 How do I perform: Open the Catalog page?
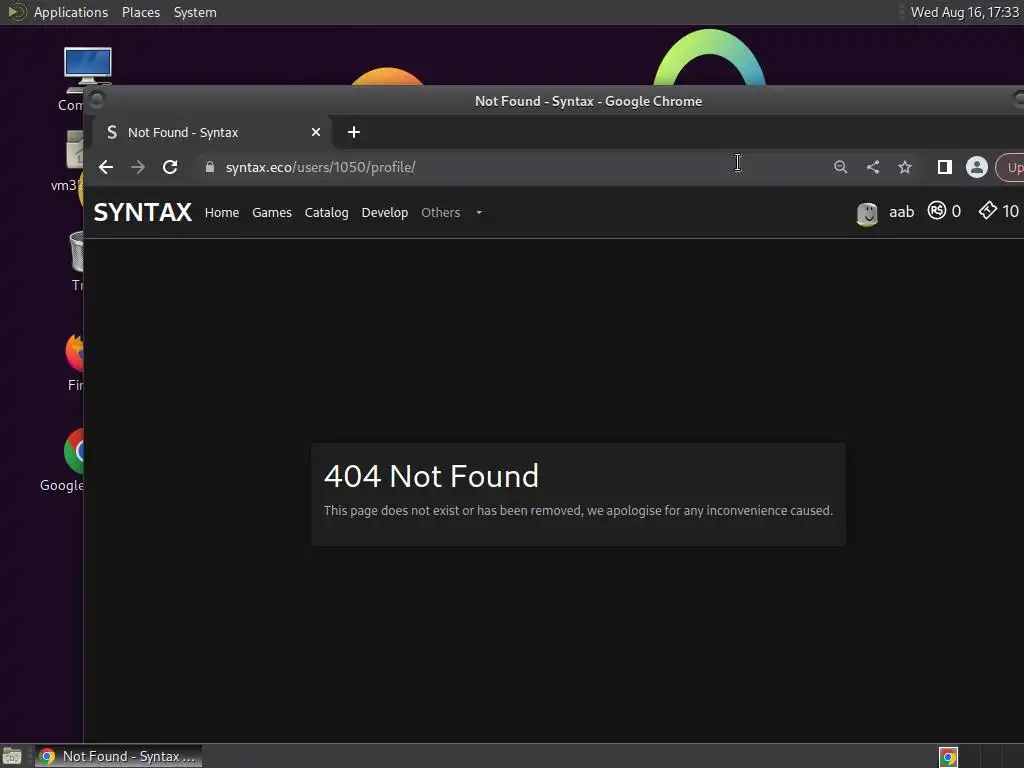[x=327, y=213]
